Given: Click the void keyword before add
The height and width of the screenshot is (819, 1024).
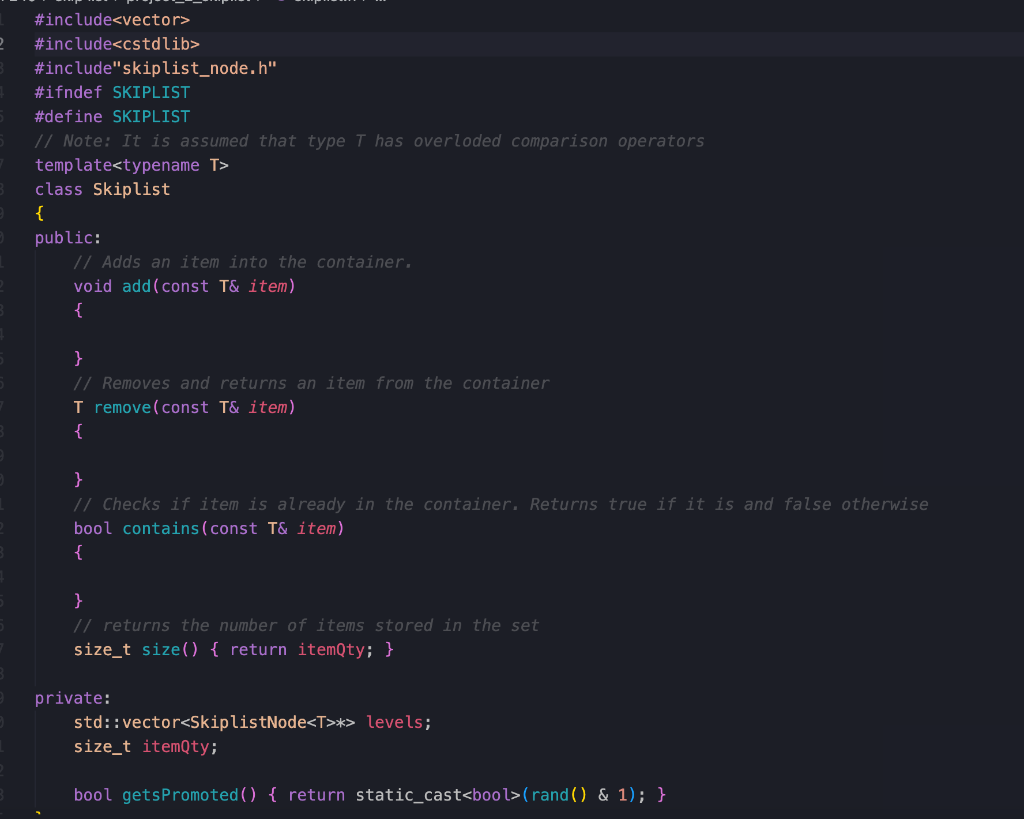Looking at the screenshot, I should (x=93, y=286).
